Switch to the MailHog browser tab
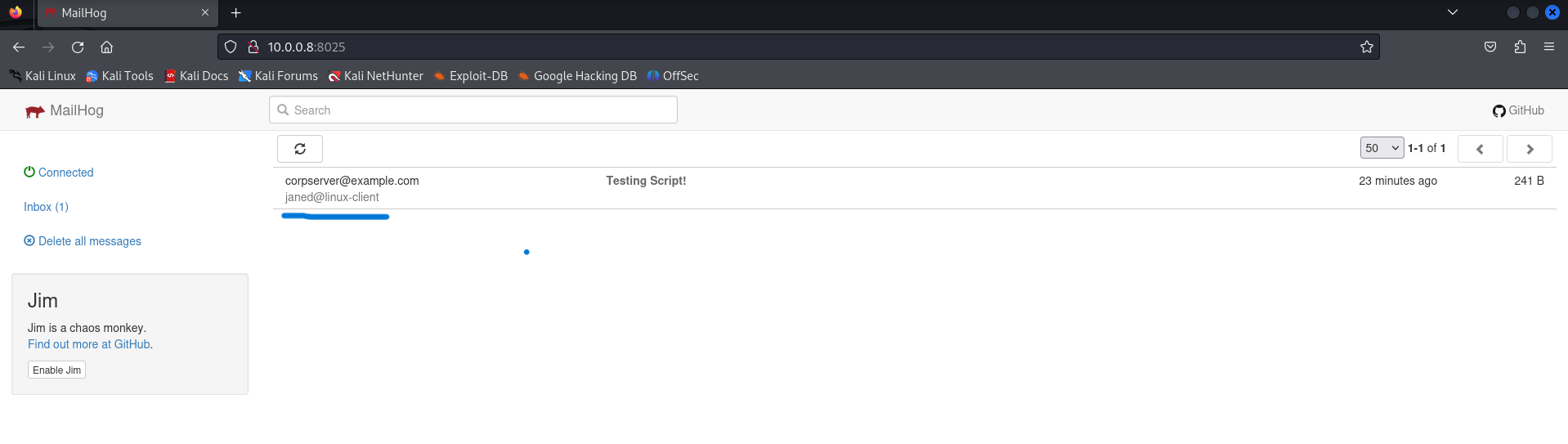1568x444 pixels. click(127, 13)
